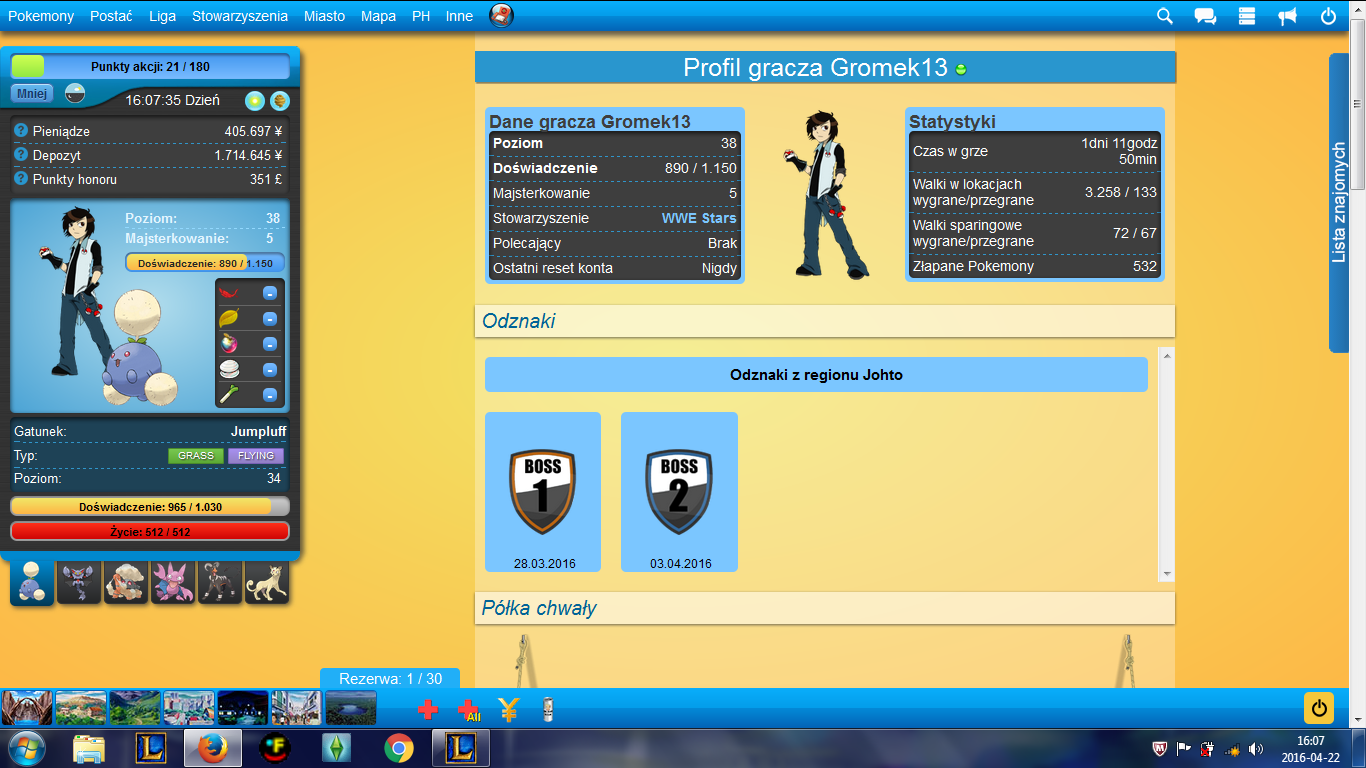This screenshot has width=1366, height=768.
Task: Expand the Lista znajomych side panel
Action: click(1339, 203)
